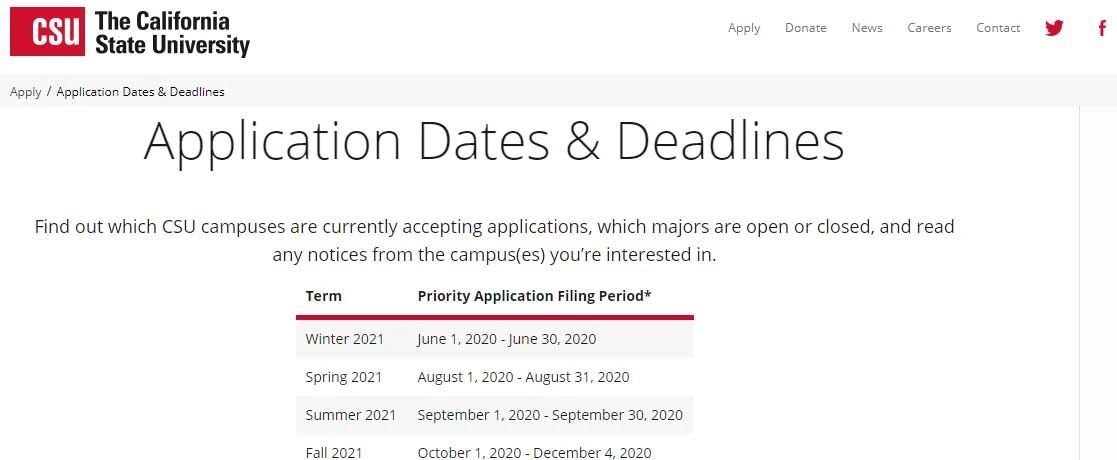Click the October 1, 2020 - December 4, 2020 dates

(534, 453)
